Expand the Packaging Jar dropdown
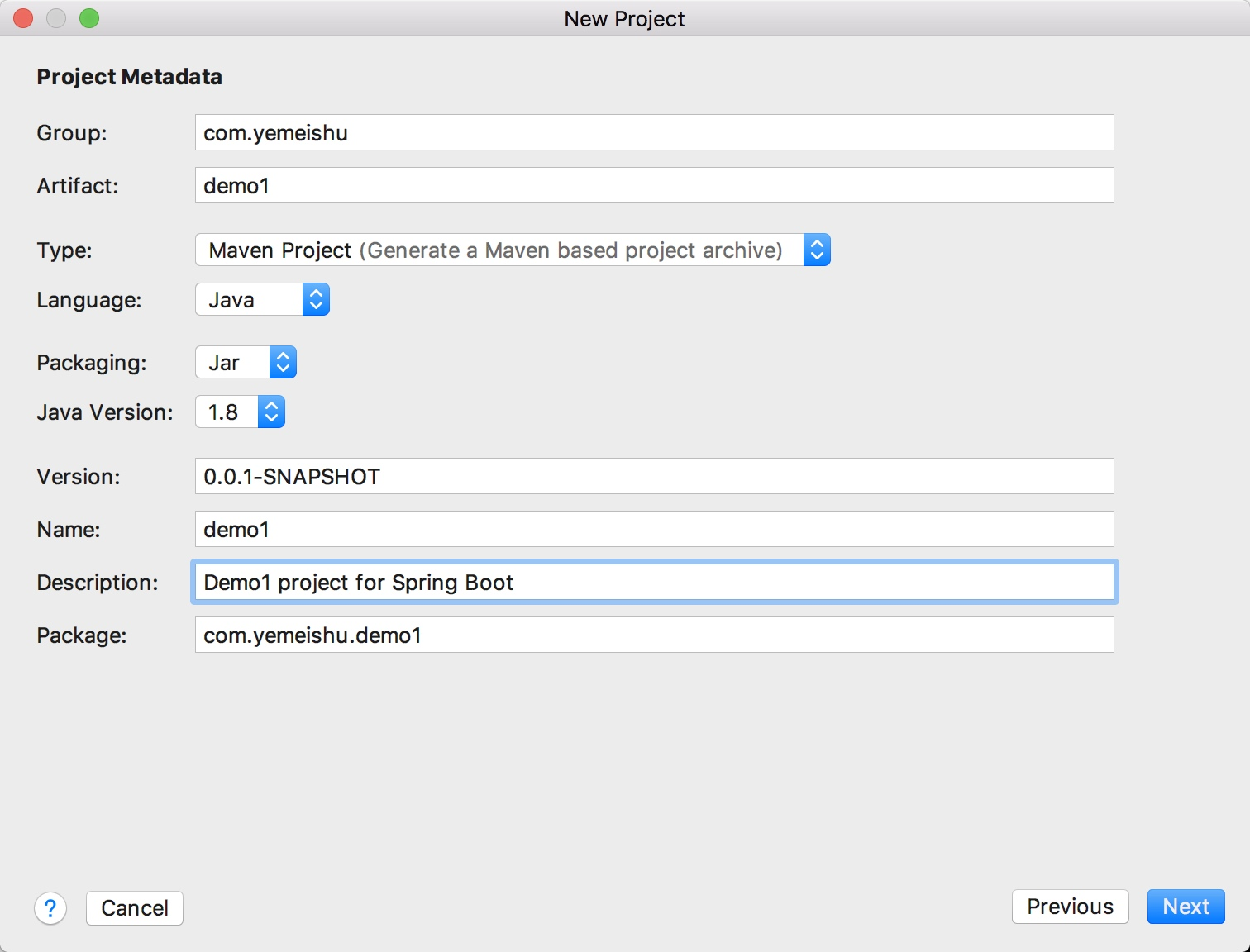The width and height of the screenshot is (1250, 952). pyautogui.click(x=246, y=362)
